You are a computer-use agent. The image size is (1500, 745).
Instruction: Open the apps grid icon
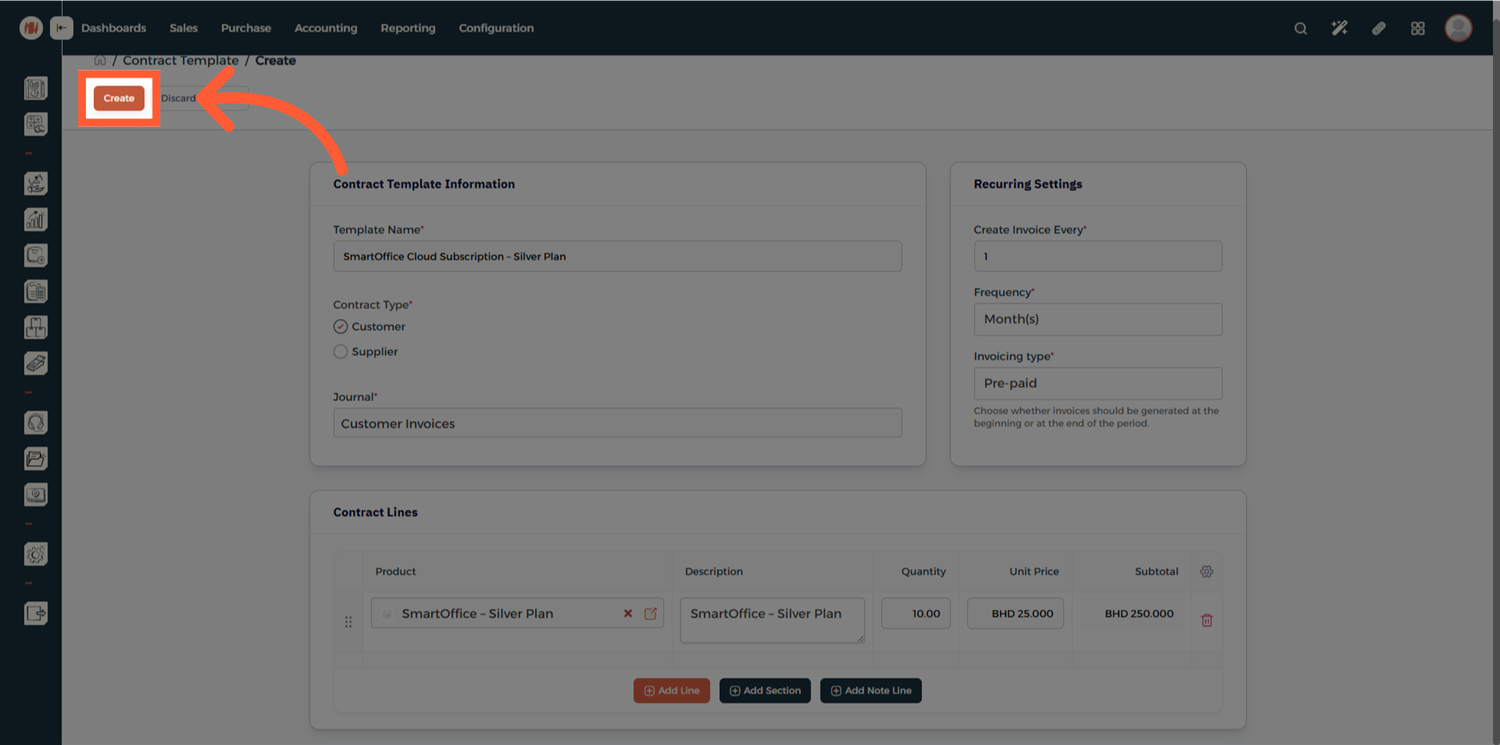pos(1417,28)
